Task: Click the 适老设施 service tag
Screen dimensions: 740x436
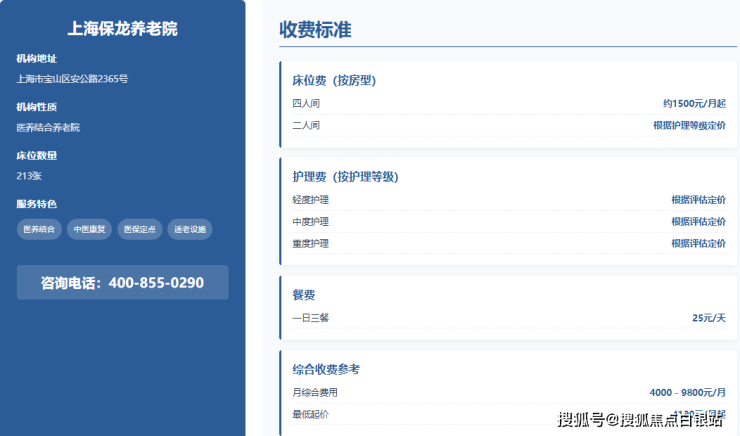Action: pyautogui.click(x=190, y=229)
